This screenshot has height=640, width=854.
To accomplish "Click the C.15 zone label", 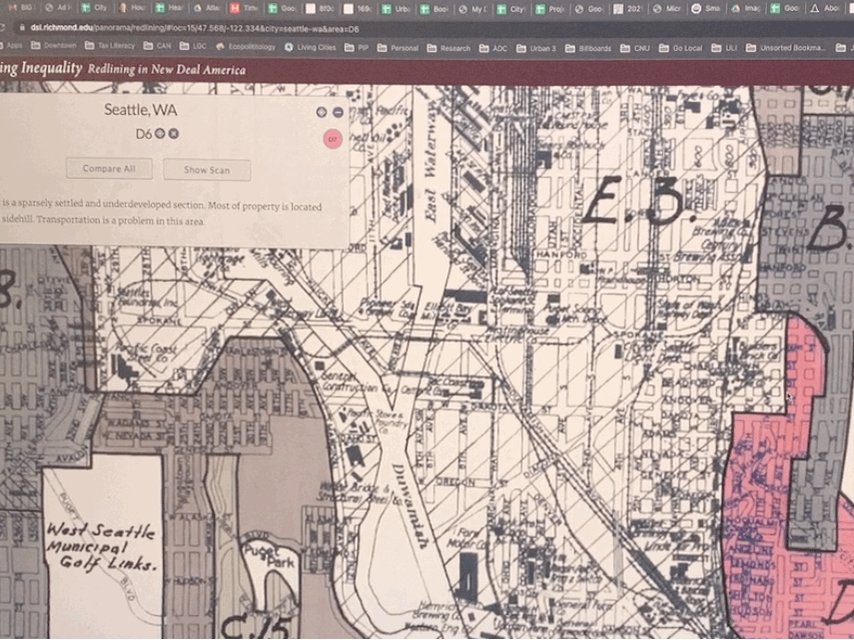I will pos(255,626).
